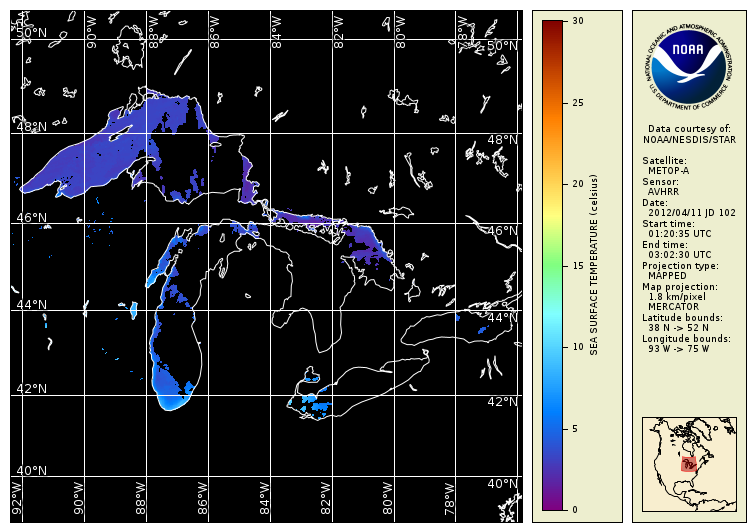The width and height of the screenshot is (756, 532).
Task: Click the 50°N label on map's right edge
Action: click(x=502, y=46)
